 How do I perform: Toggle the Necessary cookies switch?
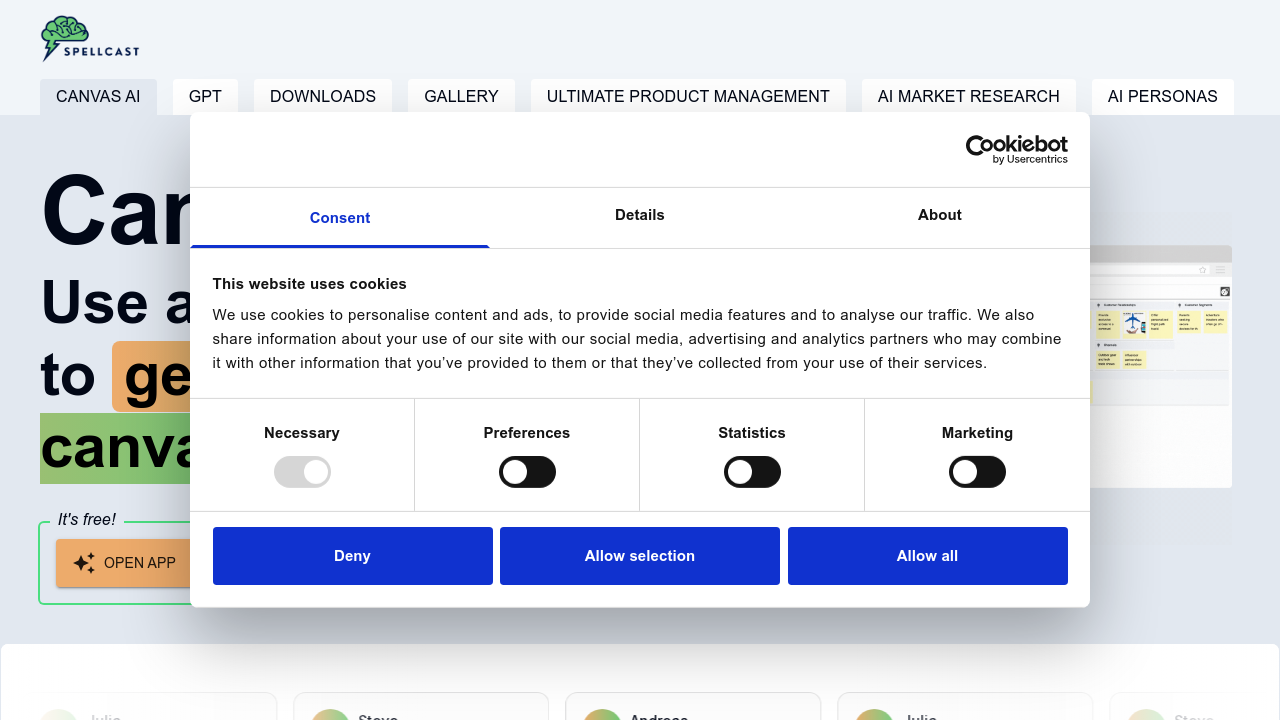pos(302,472)
